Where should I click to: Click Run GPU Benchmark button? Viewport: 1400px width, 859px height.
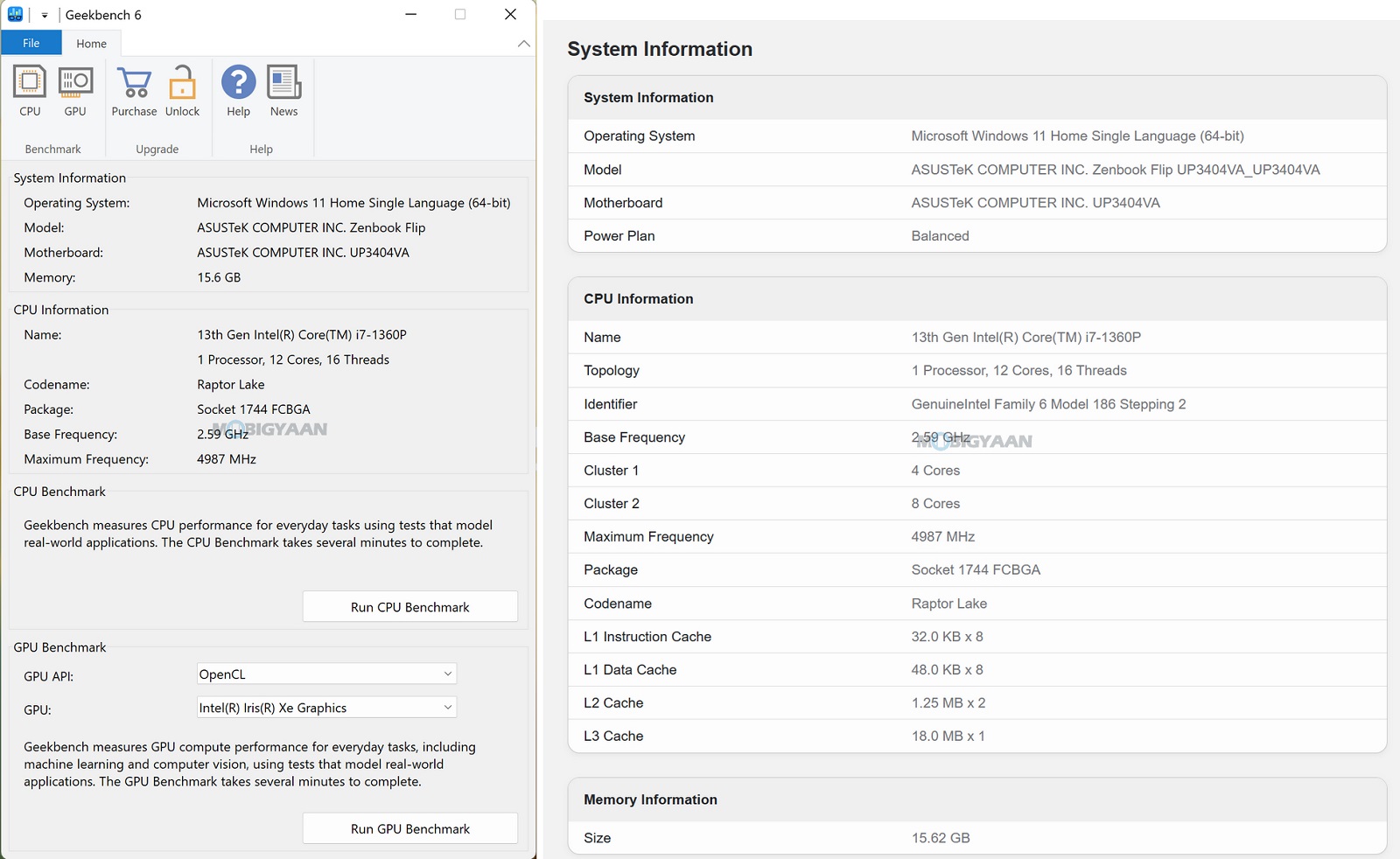point(410,828)
